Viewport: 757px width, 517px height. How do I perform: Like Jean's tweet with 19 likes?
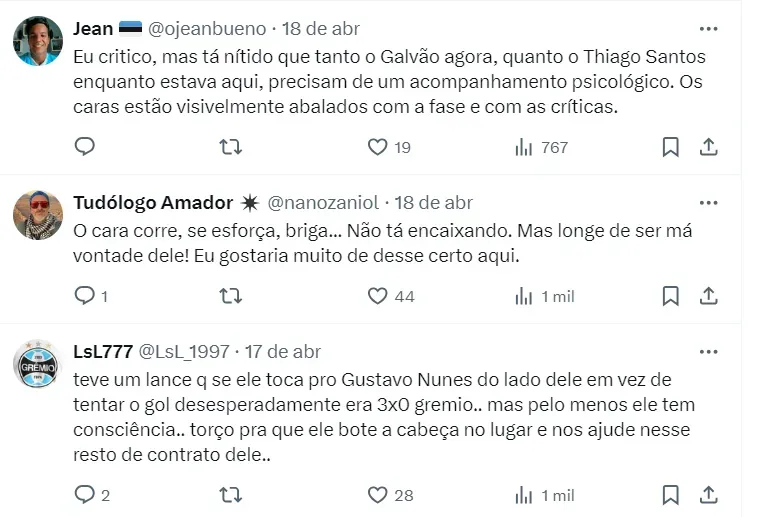tap(377, 147)
